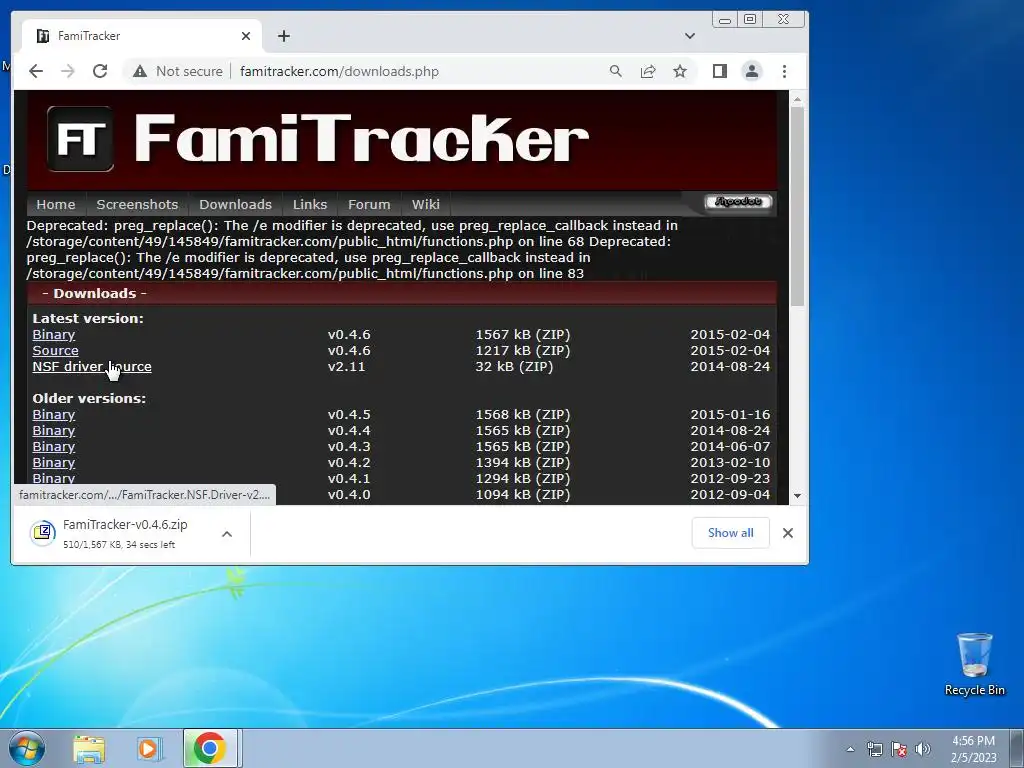
Task: Select the FamiTracker browser tab
Action: 142,36
